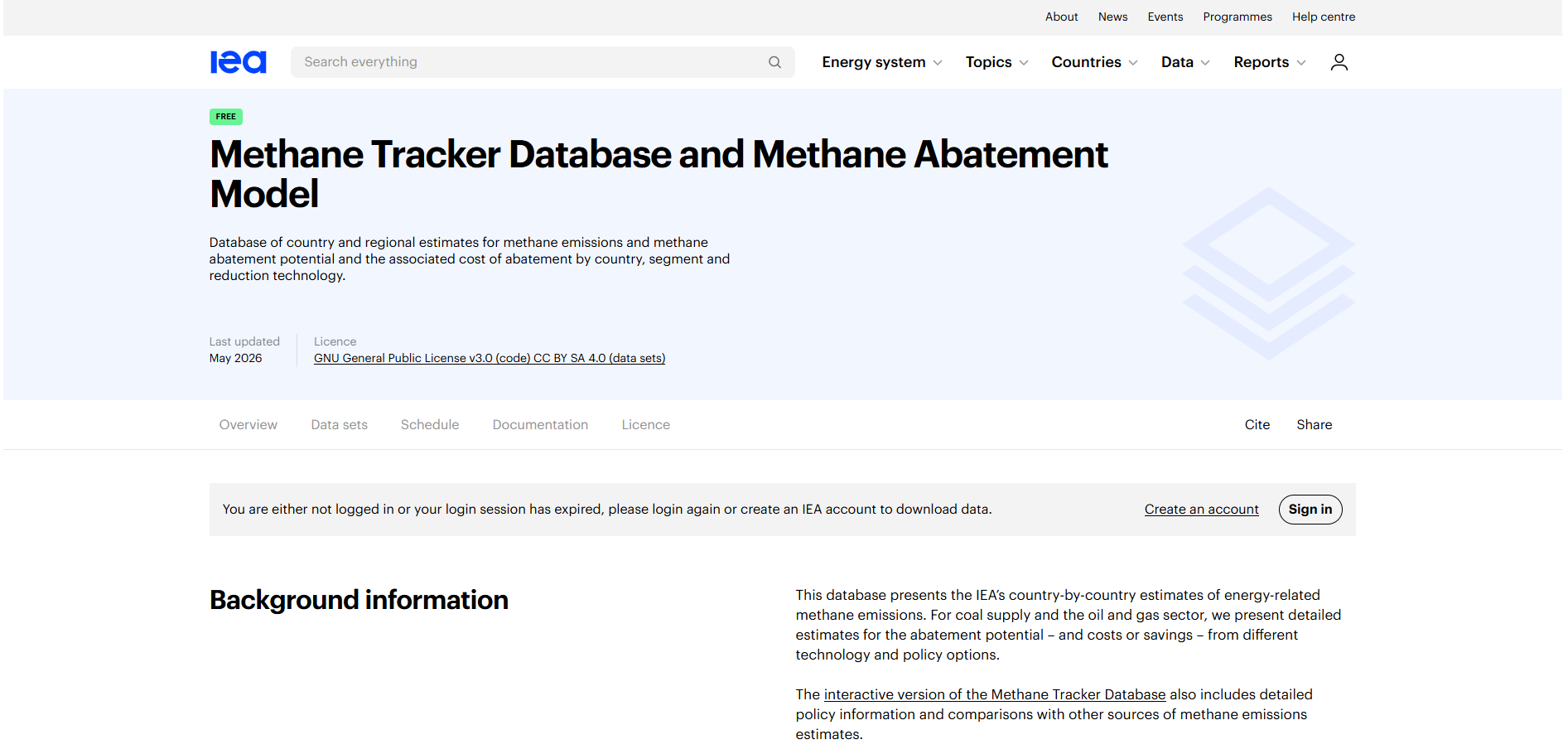
Task: Expand the Topics menu
Action: click(x=996, y=62)
